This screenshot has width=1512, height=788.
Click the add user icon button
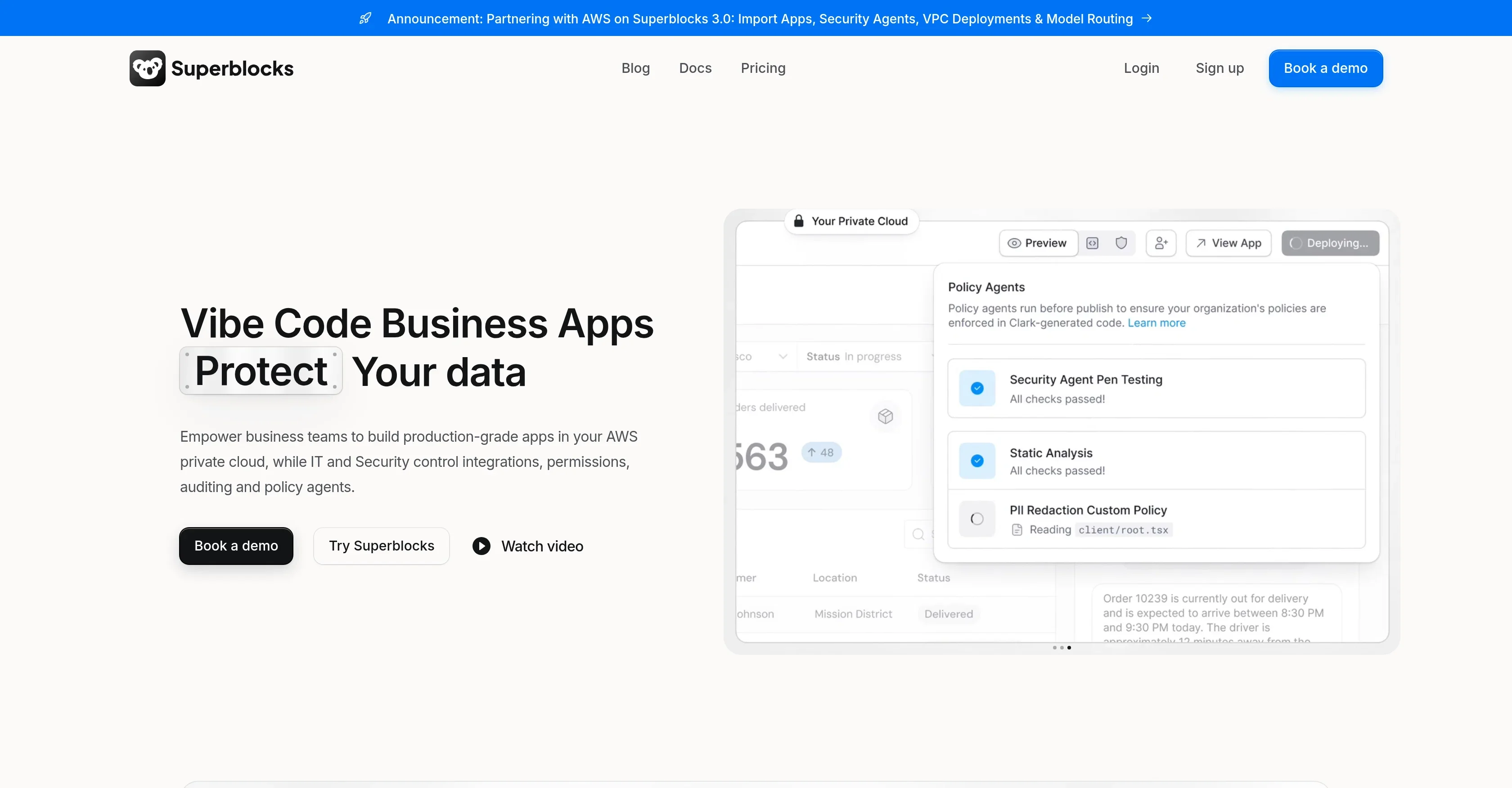[x=1161, y=243]
